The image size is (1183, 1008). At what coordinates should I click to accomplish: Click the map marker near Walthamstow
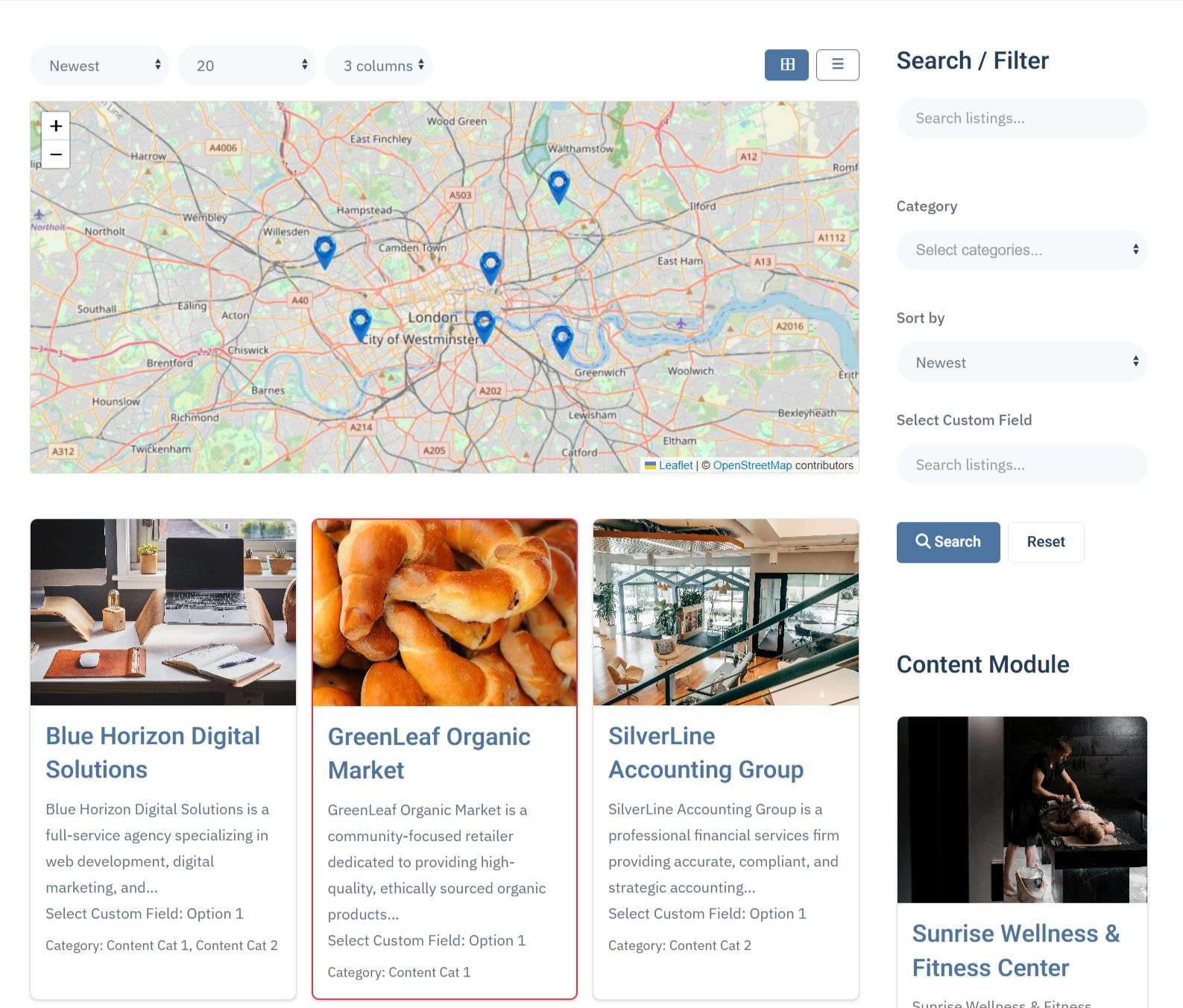[558, 187]
